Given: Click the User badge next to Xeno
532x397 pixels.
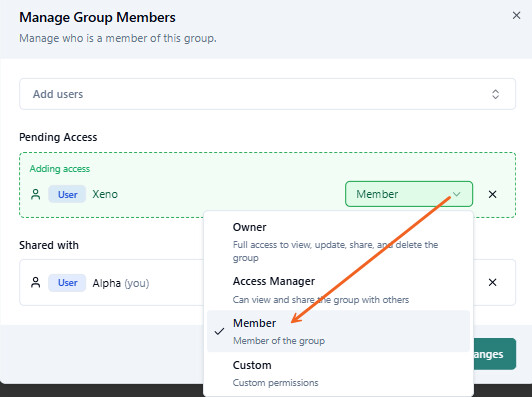Looking at the screenshot, I should coord(67,194).
